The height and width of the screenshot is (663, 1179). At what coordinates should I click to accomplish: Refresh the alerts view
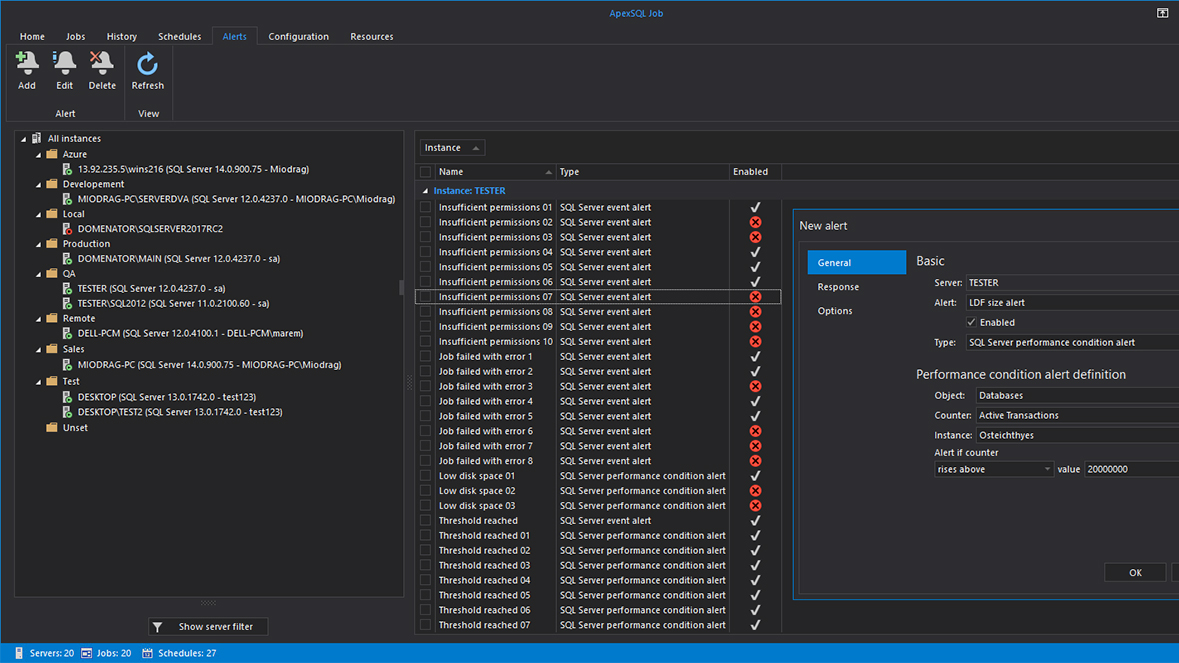click(x=147, y=64)
